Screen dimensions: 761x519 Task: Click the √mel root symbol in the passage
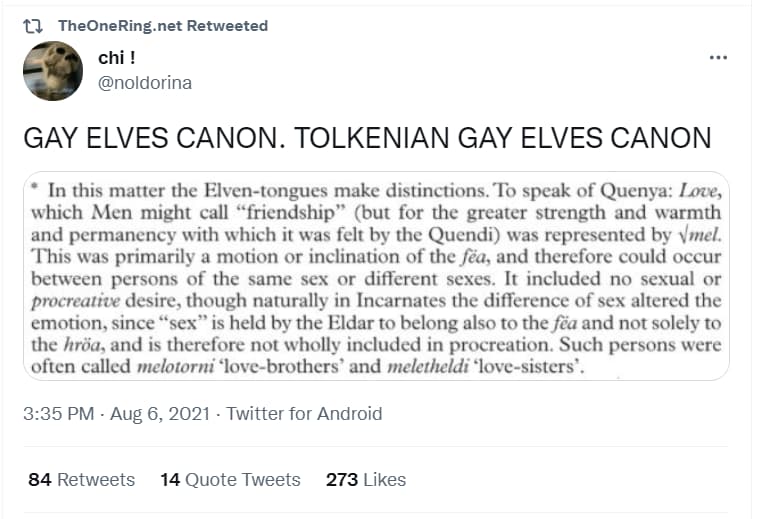click(x=699, y=235)
